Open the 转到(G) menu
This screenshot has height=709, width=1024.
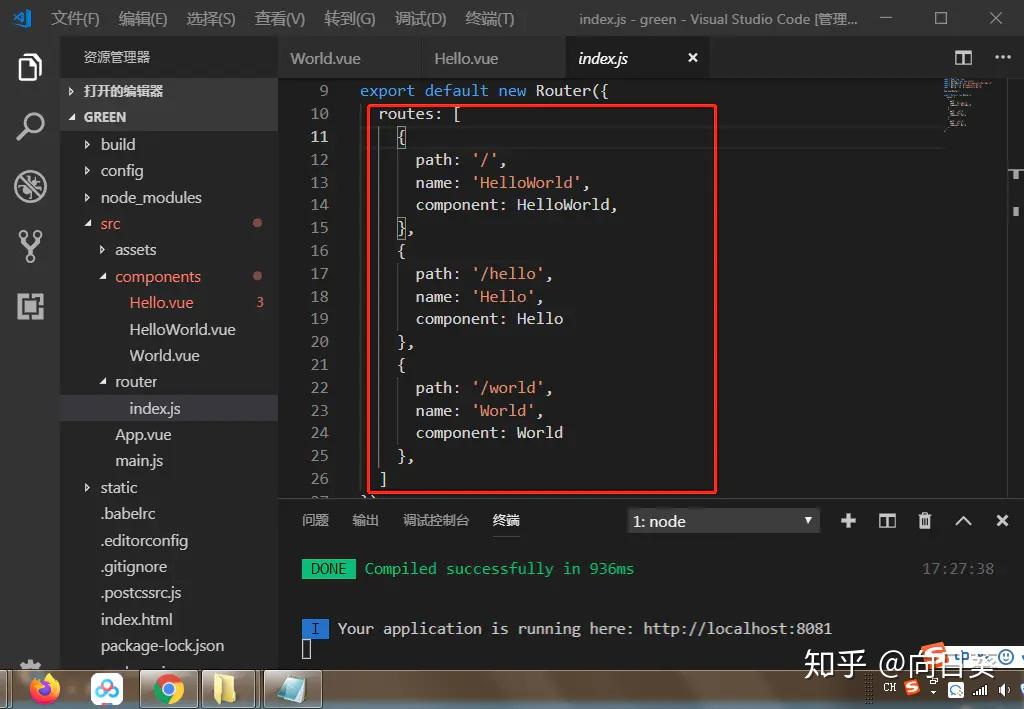pos(349,19)
